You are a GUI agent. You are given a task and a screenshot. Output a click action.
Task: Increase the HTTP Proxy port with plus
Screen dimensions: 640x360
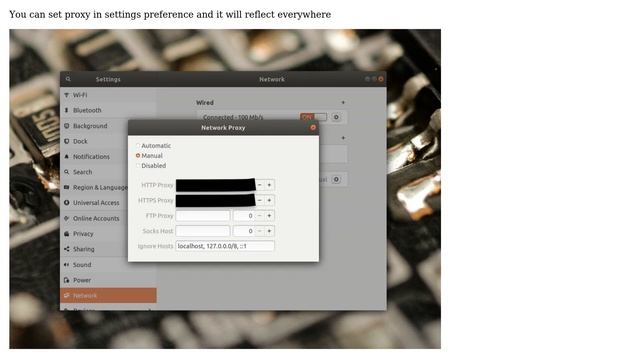coord(269,185)
